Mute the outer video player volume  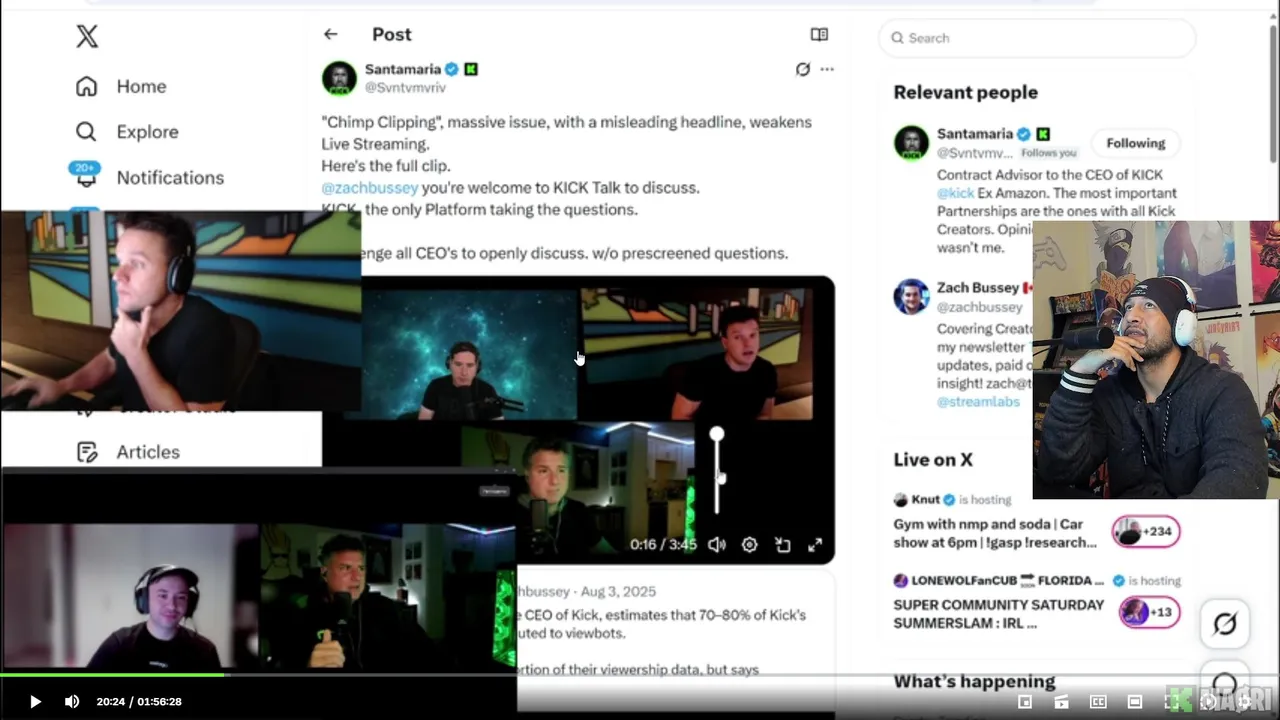72,702
